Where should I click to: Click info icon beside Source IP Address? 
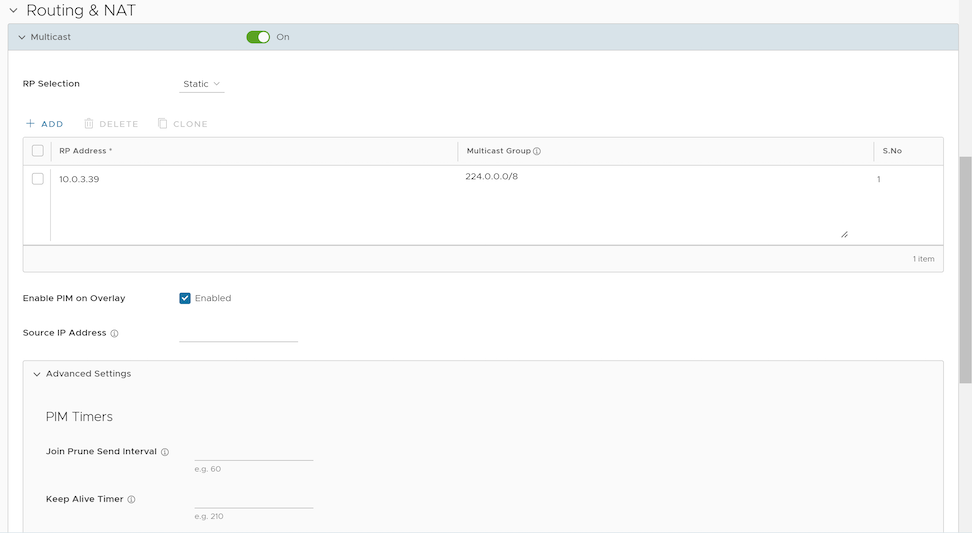114,334
